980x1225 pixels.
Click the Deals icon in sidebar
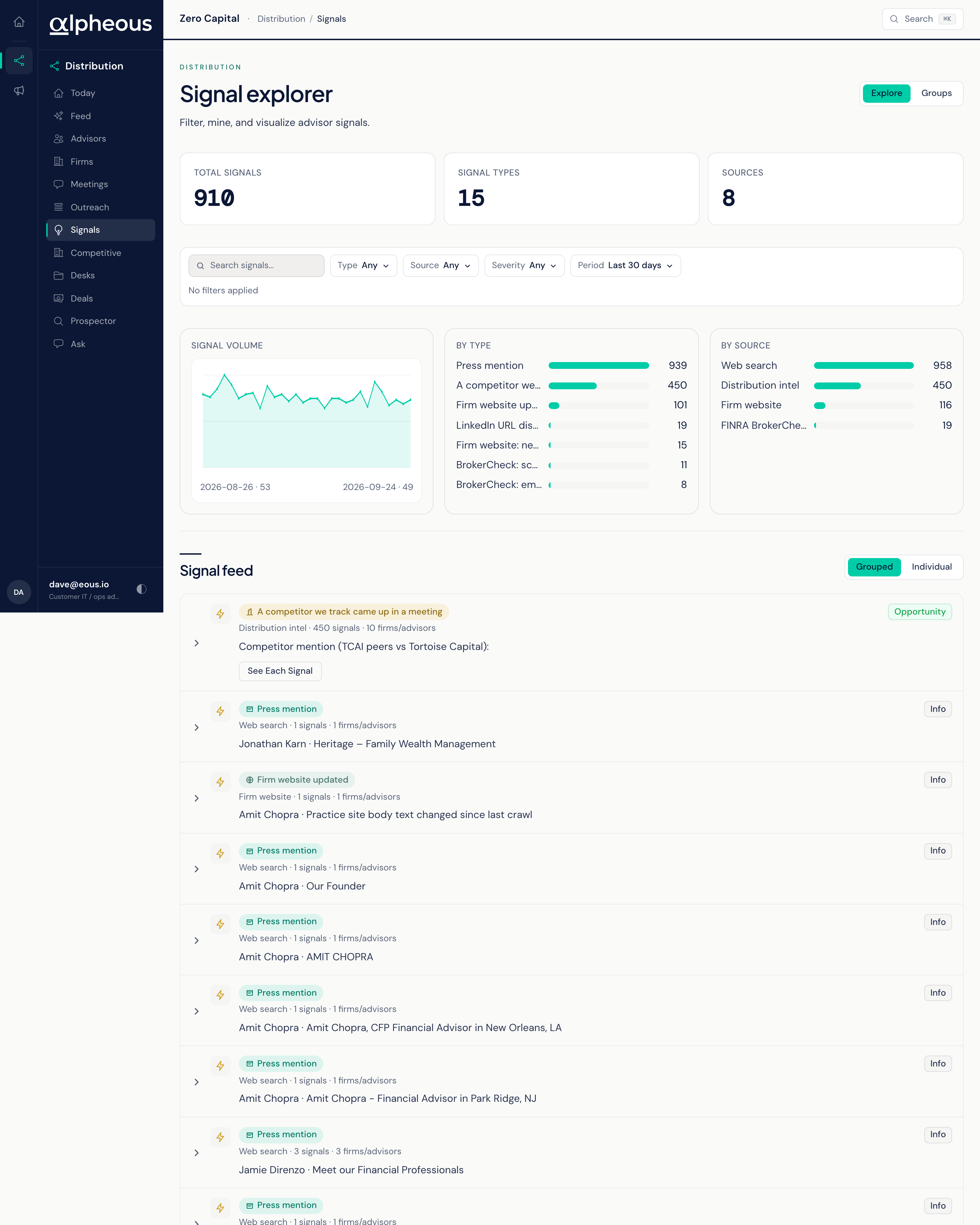(x=59, y=298)
